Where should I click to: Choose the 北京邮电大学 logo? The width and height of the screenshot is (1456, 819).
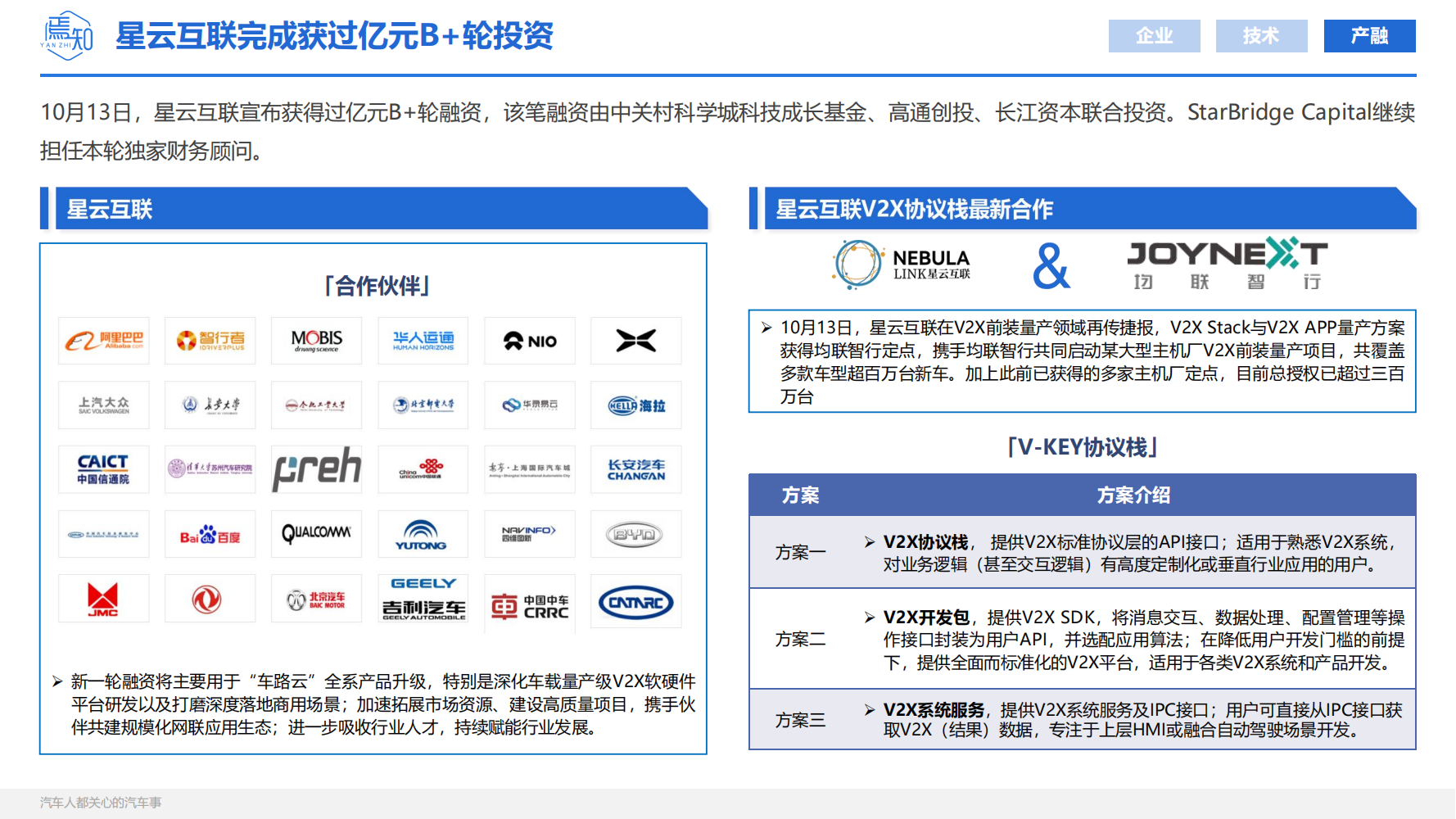[423, 405]
